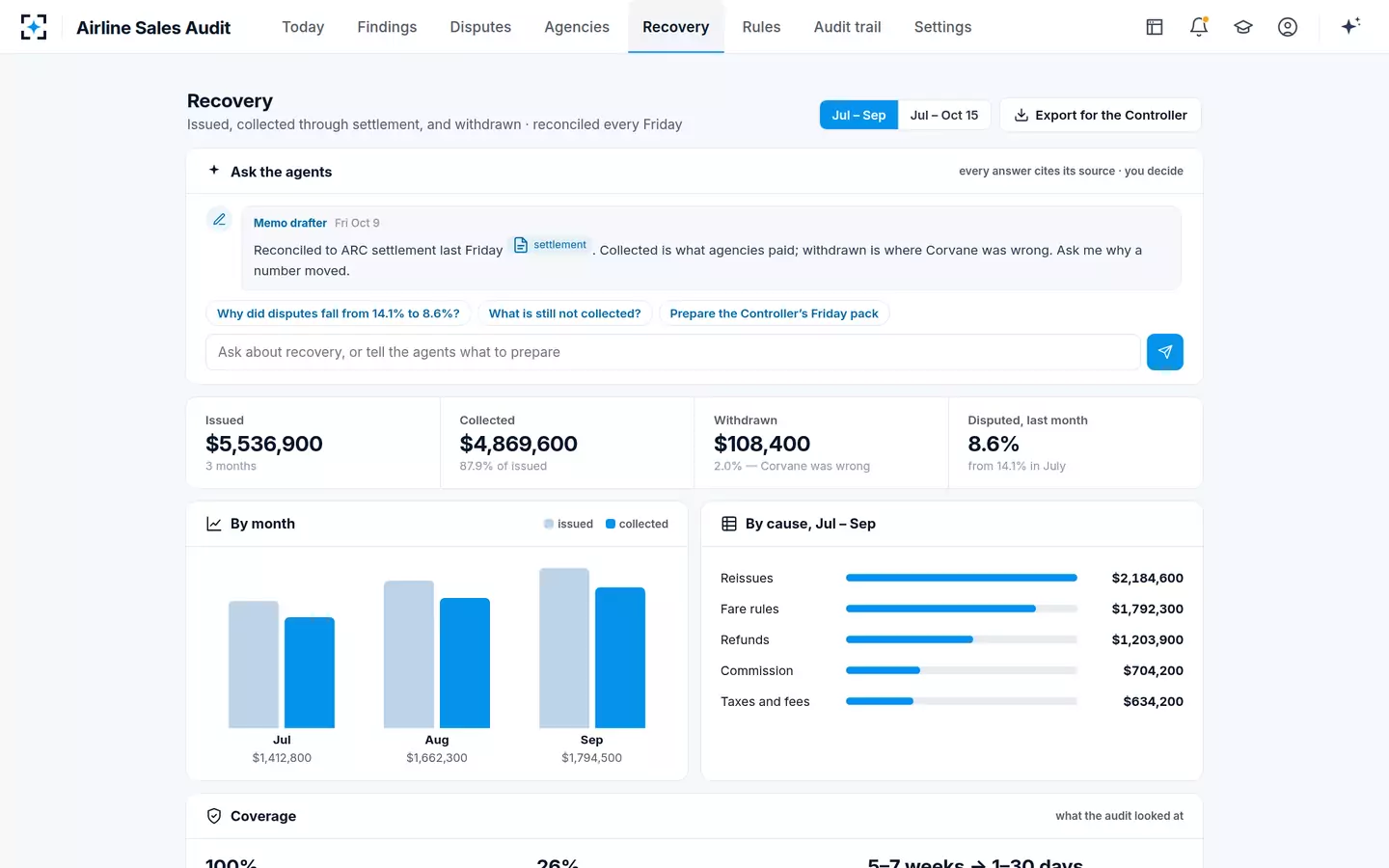The width and height of the screenshot is (1389, 868).
Task: Open the sparkle AI assistant icon
Action: [1350, 26]
